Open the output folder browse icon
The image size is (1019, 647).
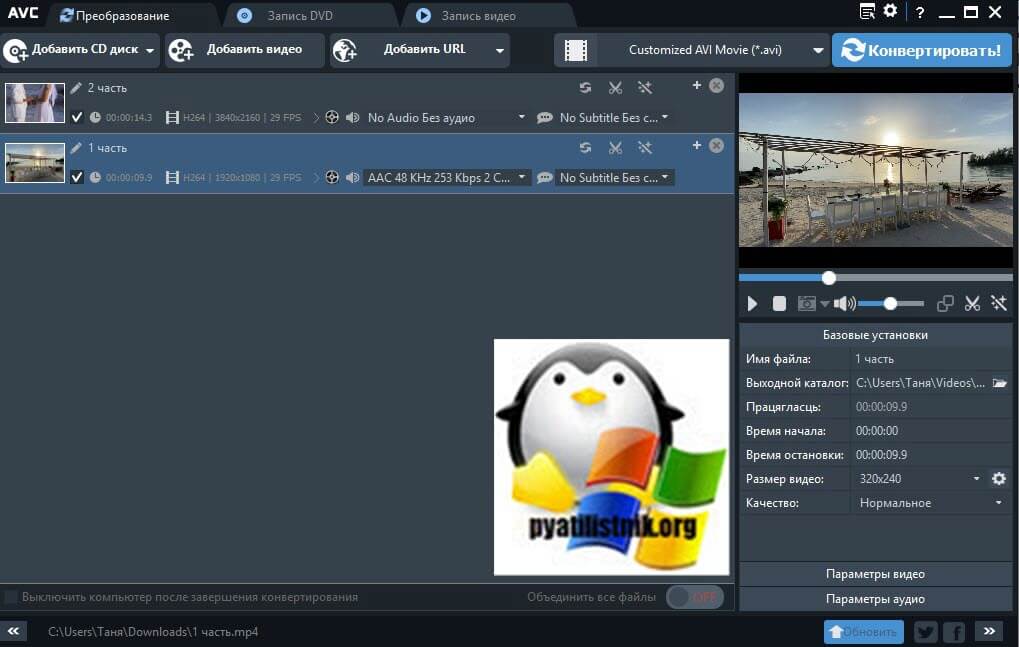(999, 383)
